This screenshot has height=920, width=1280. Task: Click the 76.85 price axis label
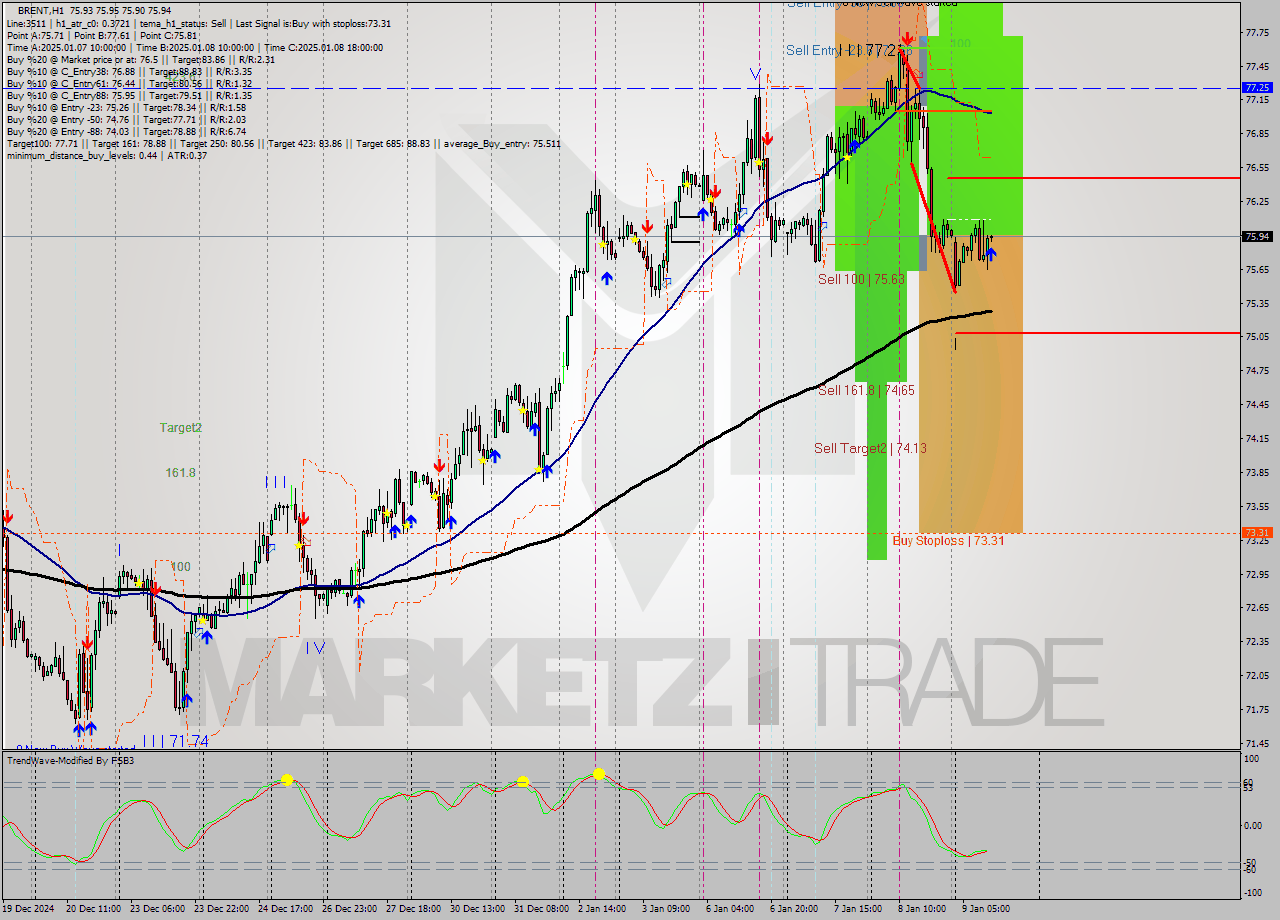tap(1258, 134)
